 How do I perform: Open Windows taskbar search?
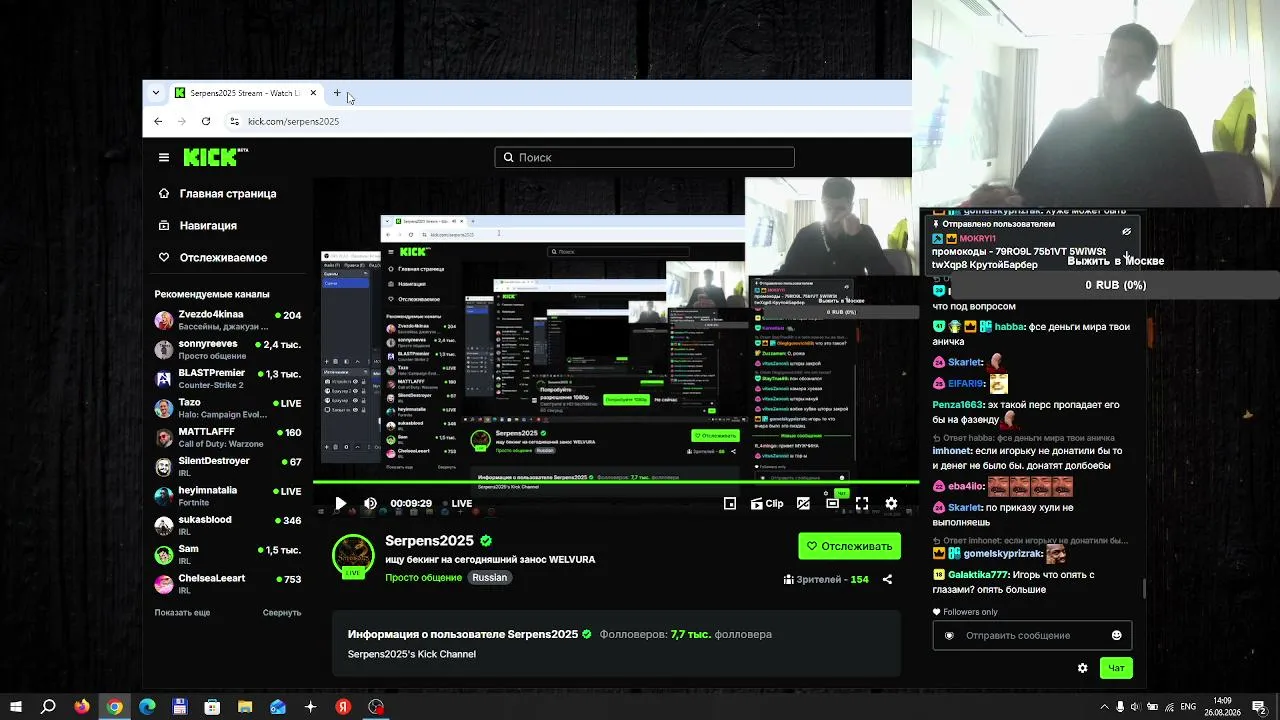coord(48,707)
